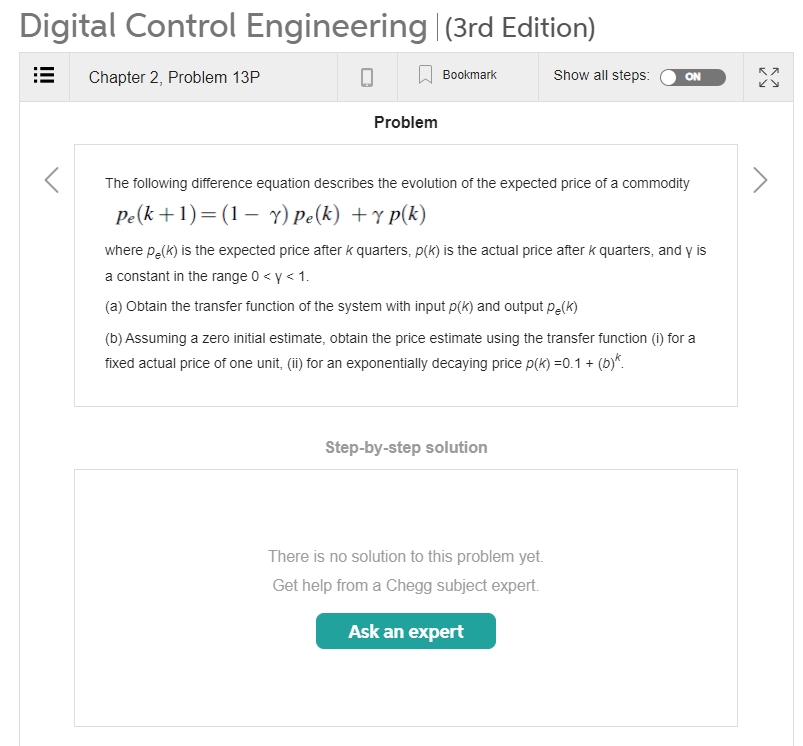Select the problem statement text box
The image size is (803, 746).
(405, 275)
